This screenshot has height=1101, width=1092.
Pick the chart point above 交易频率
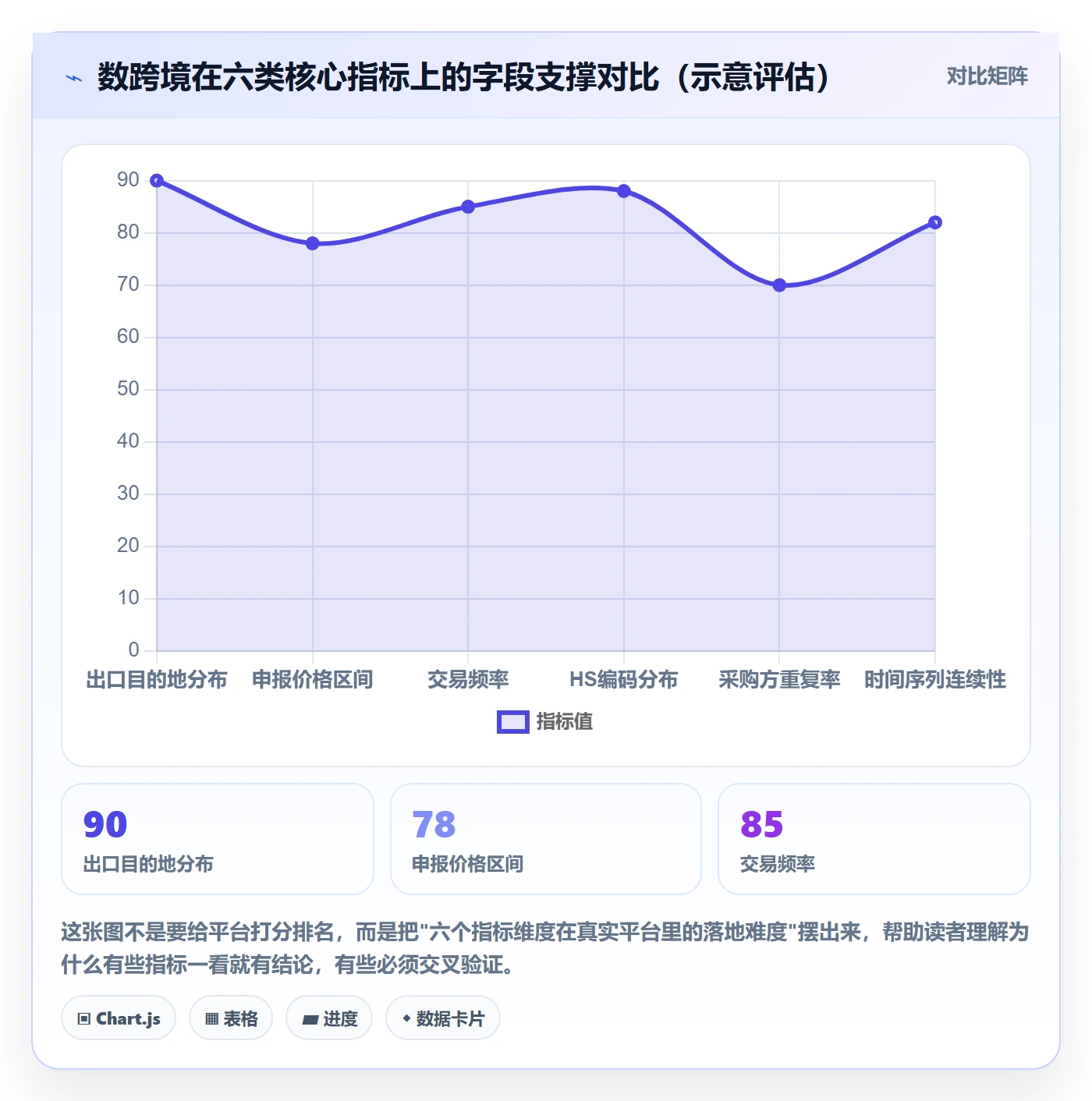[468, 207]
